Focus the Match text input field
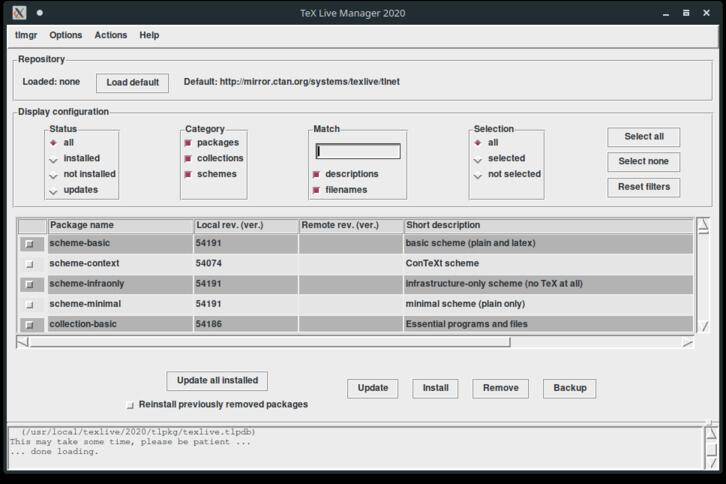726x484 pixels. (358, 151)
